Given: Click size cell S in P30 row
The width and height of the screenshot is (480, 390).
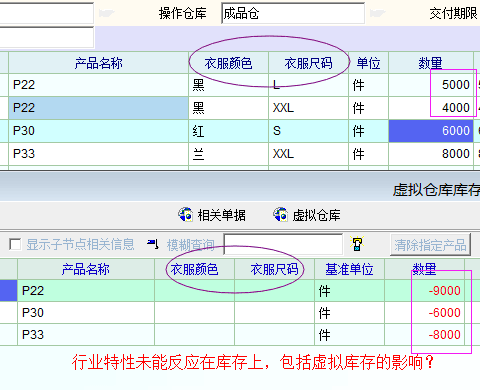Looking at the screenshot, I should 308,131.
